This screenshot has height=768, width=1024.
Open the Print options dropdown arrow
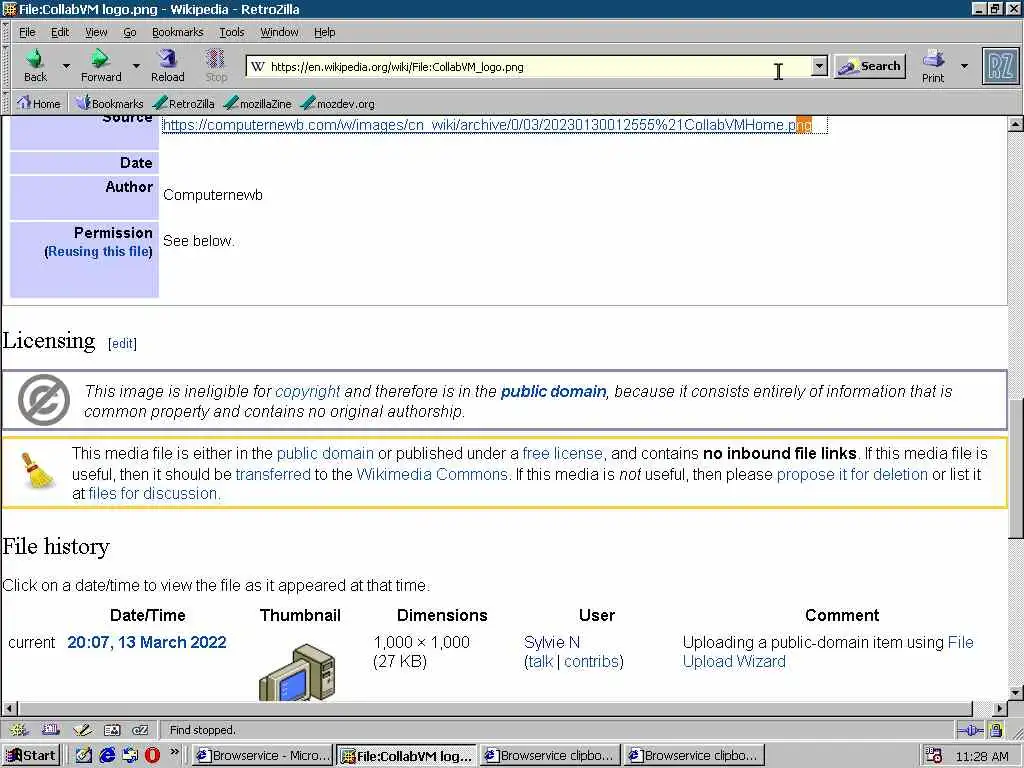[x=964, y=66]
